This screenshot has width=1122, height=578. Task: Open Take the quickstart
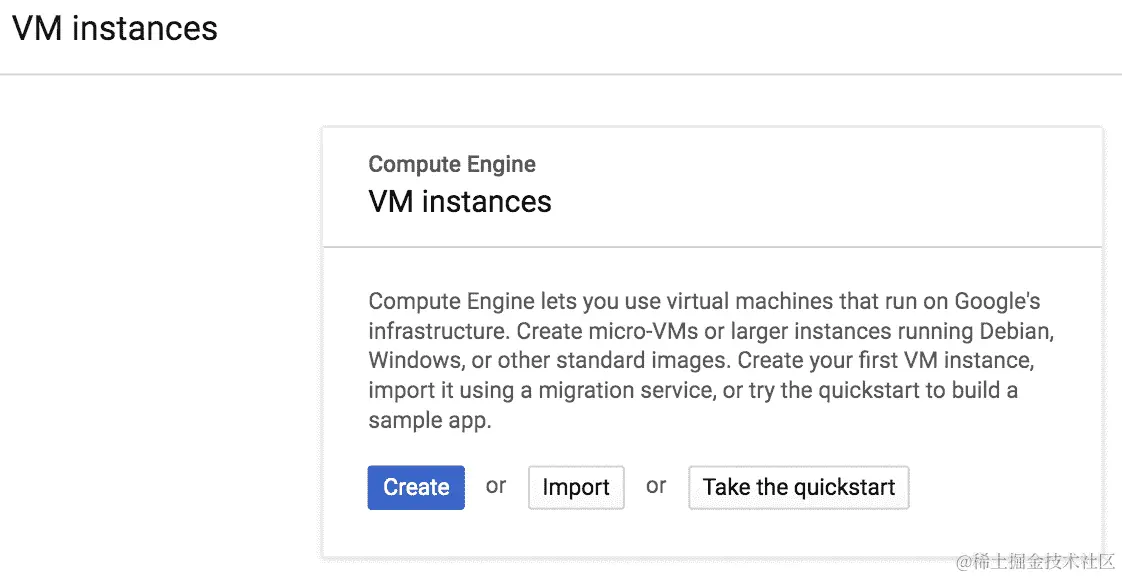pyautogui.click(x=799, y=487)
